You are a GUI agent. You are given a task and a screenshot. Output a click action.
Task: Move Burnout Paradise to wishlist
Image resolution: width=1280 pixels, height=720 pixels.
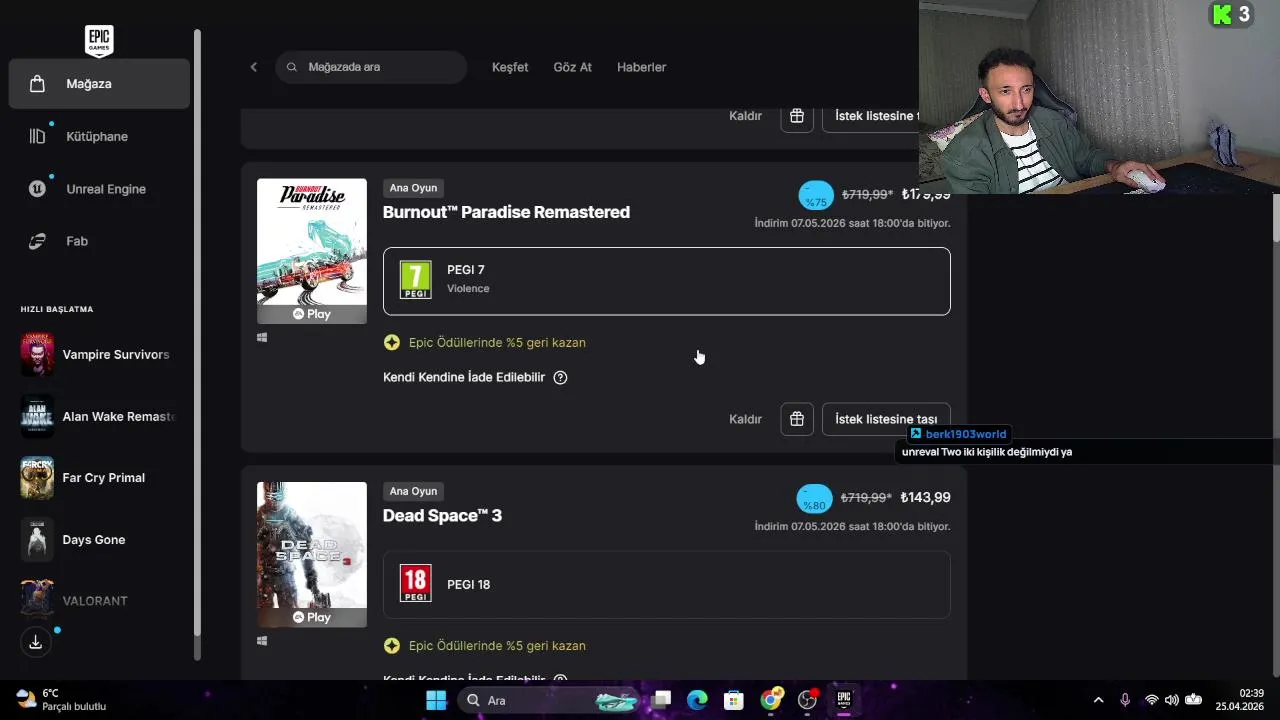tap(886, 419)
